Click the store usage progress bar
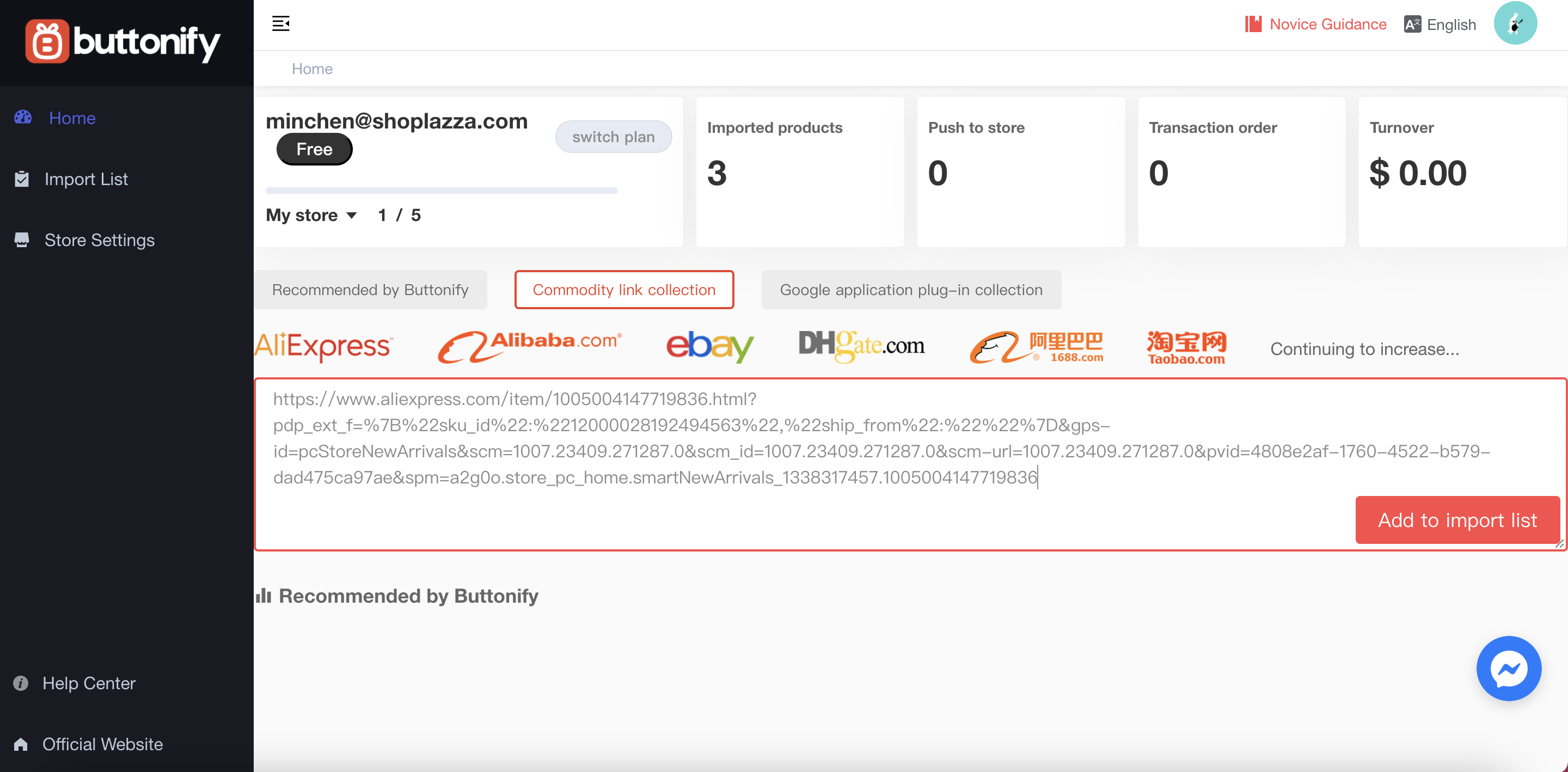Image resolution: width=1568 pixels, height=772 pixels. coord(442,191)
